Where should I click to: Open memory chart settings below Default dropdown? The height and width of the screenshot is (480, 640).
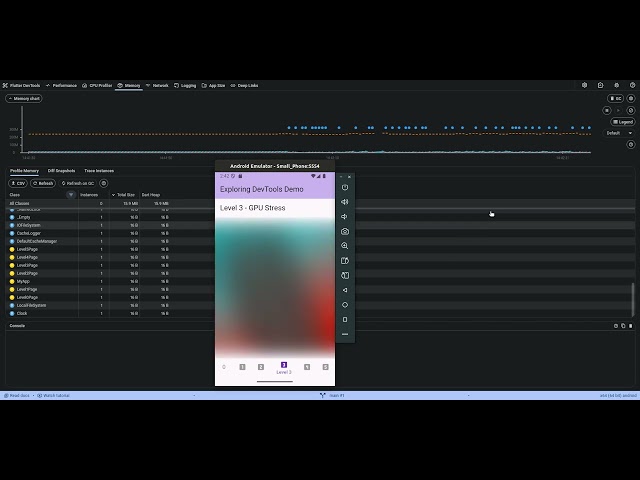(x=631, y=144)
